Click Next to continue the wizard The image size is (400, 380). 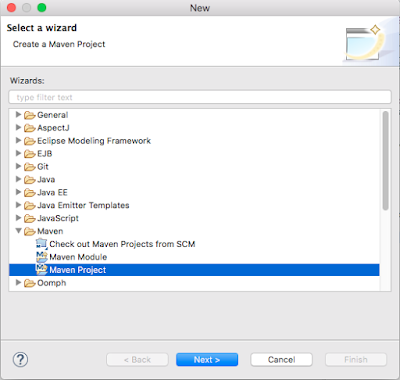point(207,360)
